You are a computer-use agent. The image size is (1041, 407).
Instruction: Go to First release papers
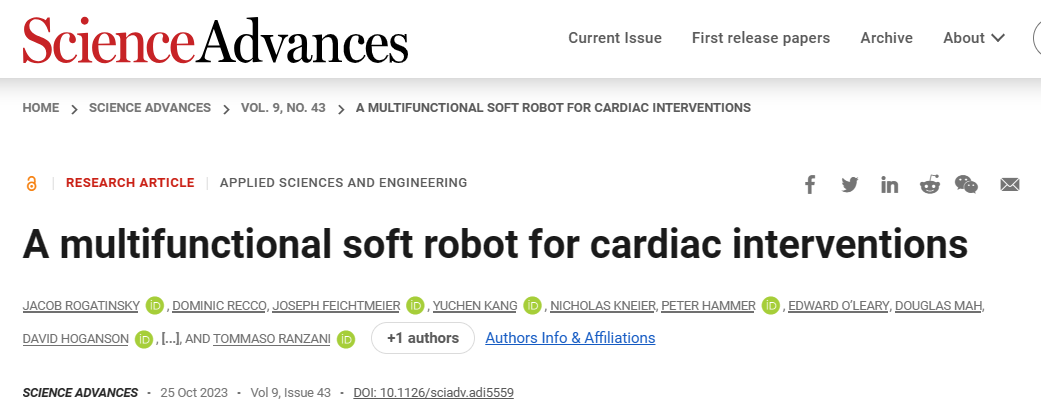click(761, 38)
